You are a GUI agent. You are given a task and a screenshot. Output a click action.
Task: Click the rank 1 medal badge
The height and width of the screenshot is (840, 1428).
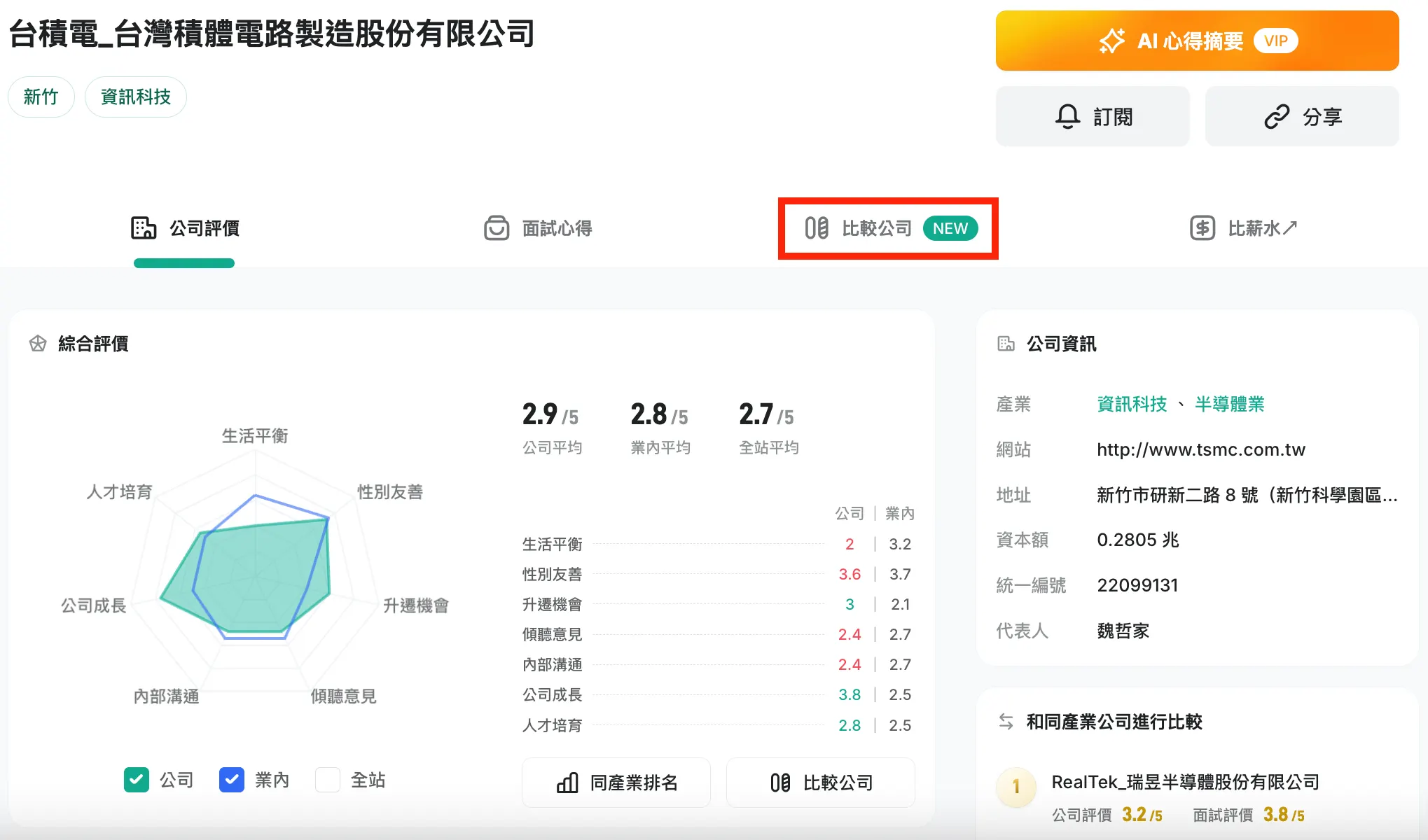1016,787
